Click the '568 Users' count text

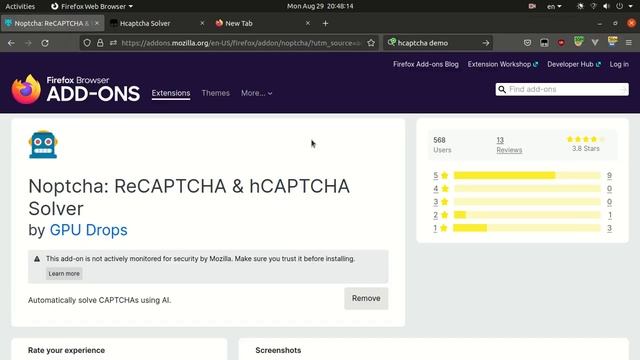[x=442, y=145]
